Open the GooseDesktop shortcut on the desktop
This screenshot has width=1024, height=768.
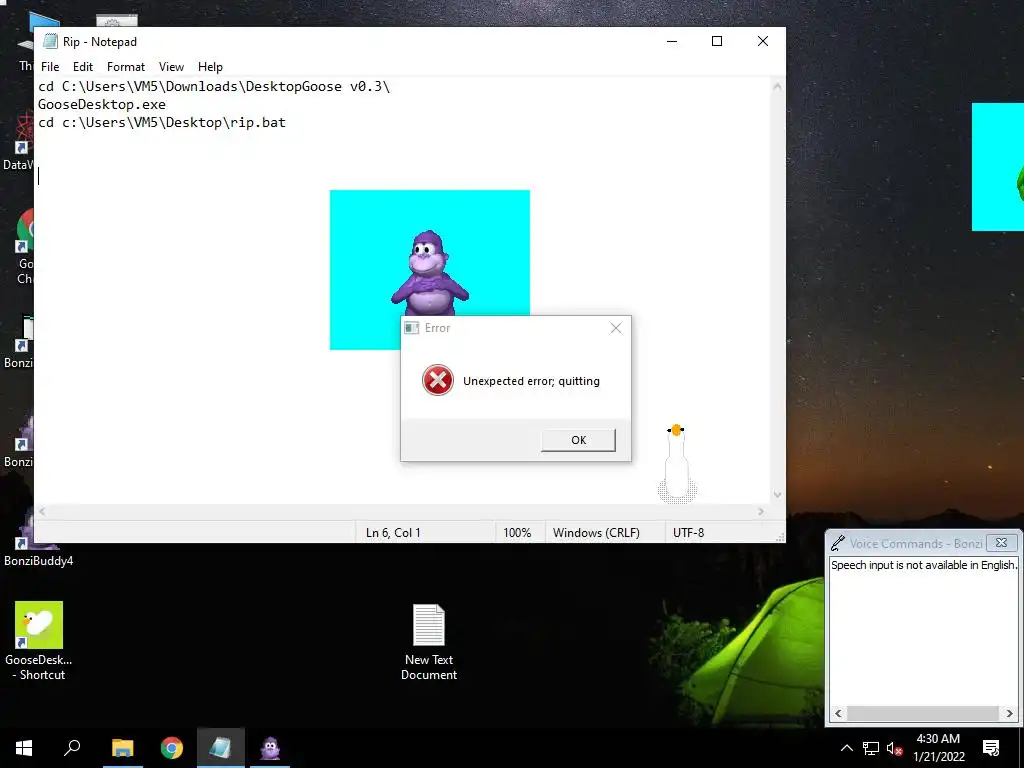click(39, 640)
